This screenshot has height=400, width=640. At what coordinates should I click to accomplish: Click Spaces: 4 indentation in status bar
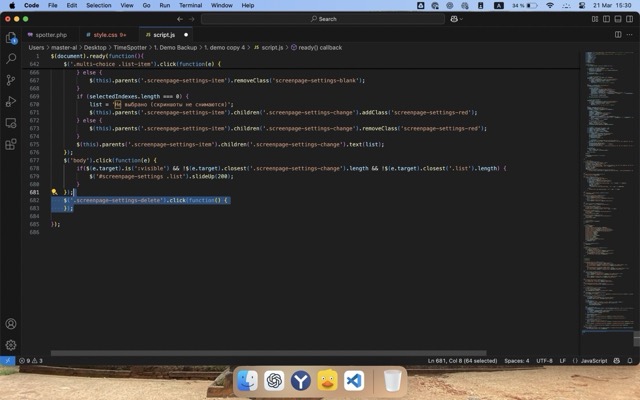517,360
